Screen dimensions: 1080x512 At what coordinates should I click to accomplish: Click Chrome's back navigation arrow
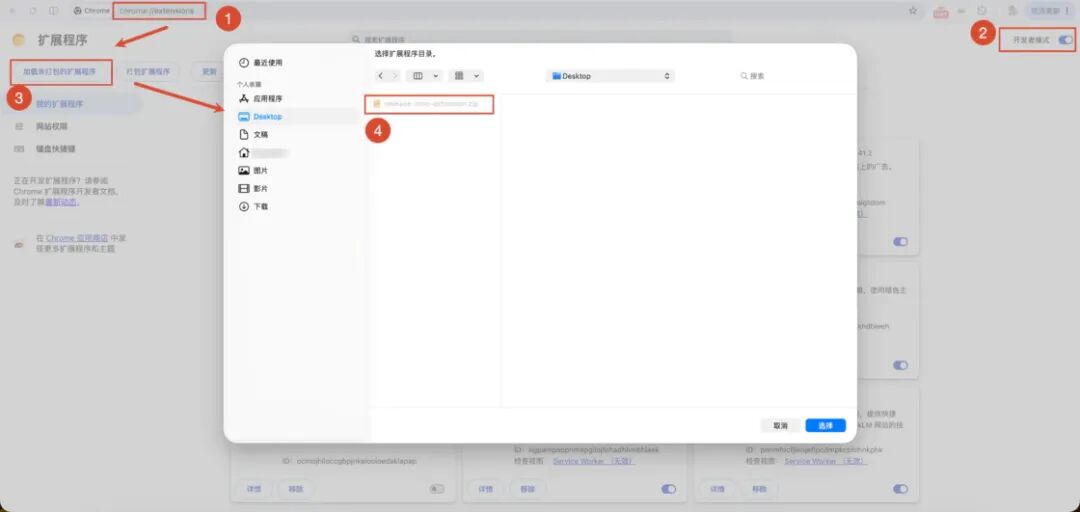pos(12,11)
